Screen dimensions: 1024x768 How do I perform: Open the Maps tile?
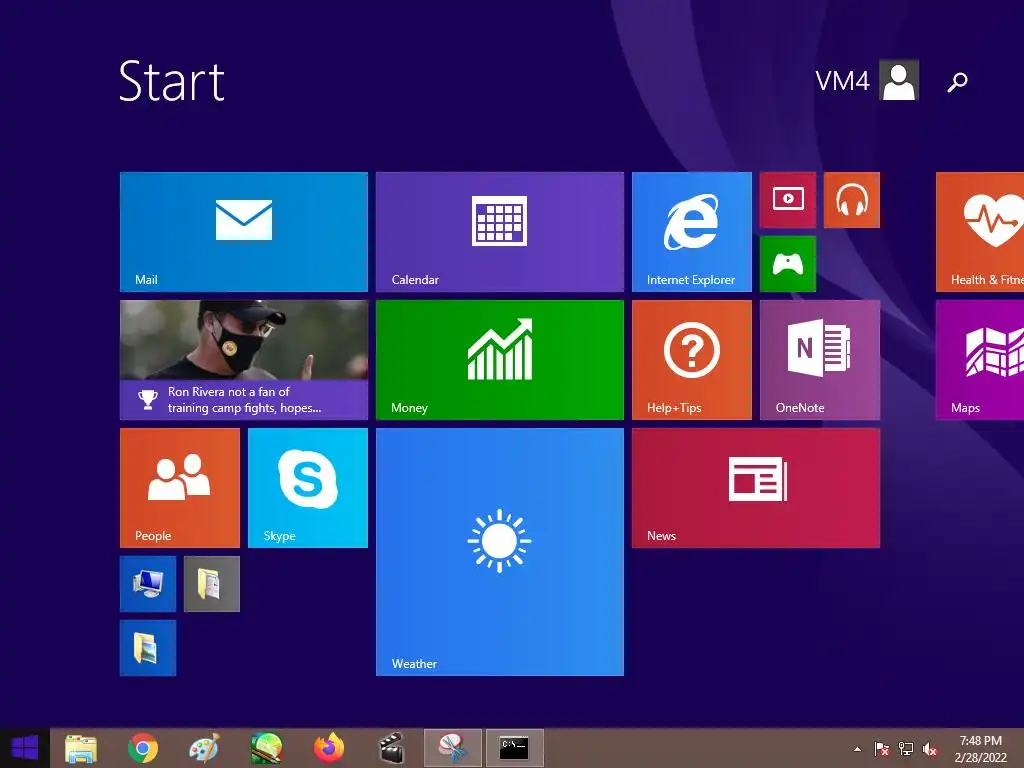pos(980,360)
